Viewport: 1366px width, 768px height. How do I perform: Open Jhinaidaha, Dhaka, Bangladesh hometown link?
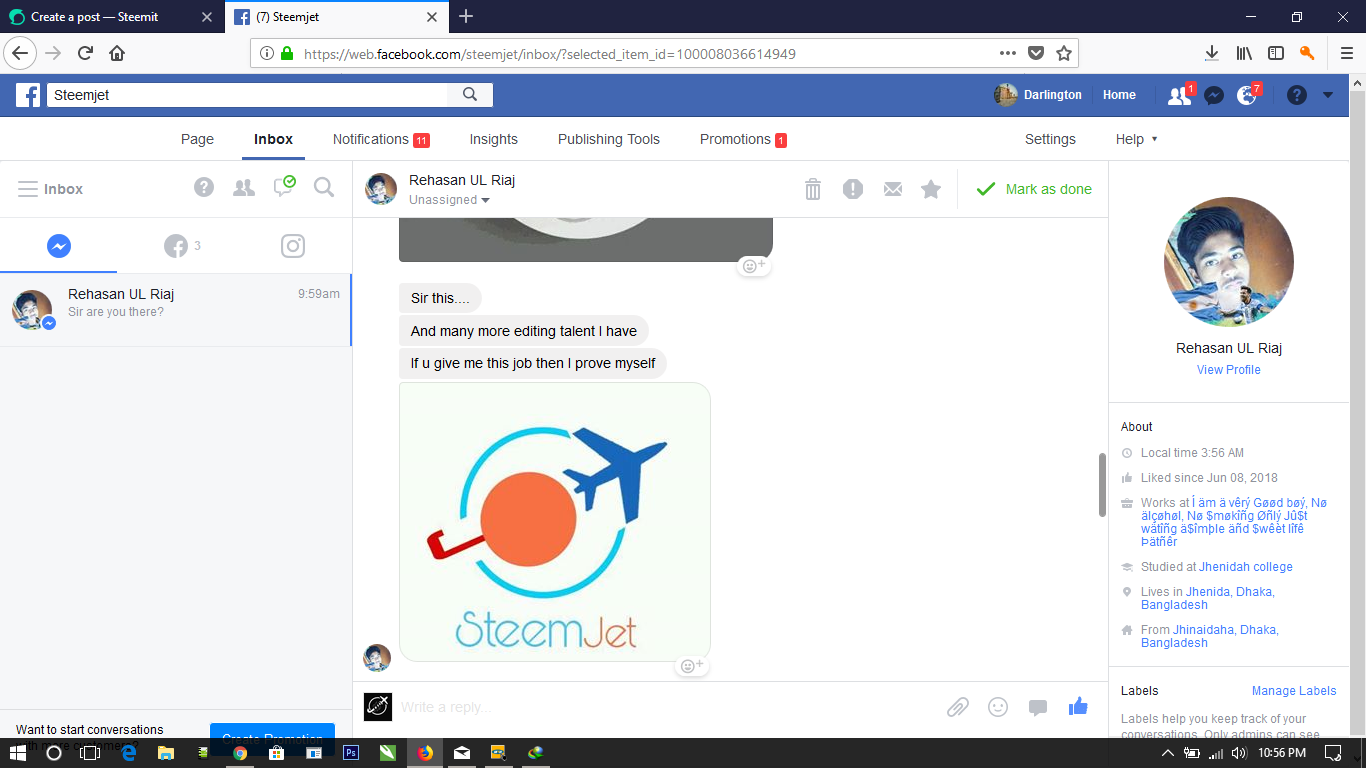(1210, 636)
